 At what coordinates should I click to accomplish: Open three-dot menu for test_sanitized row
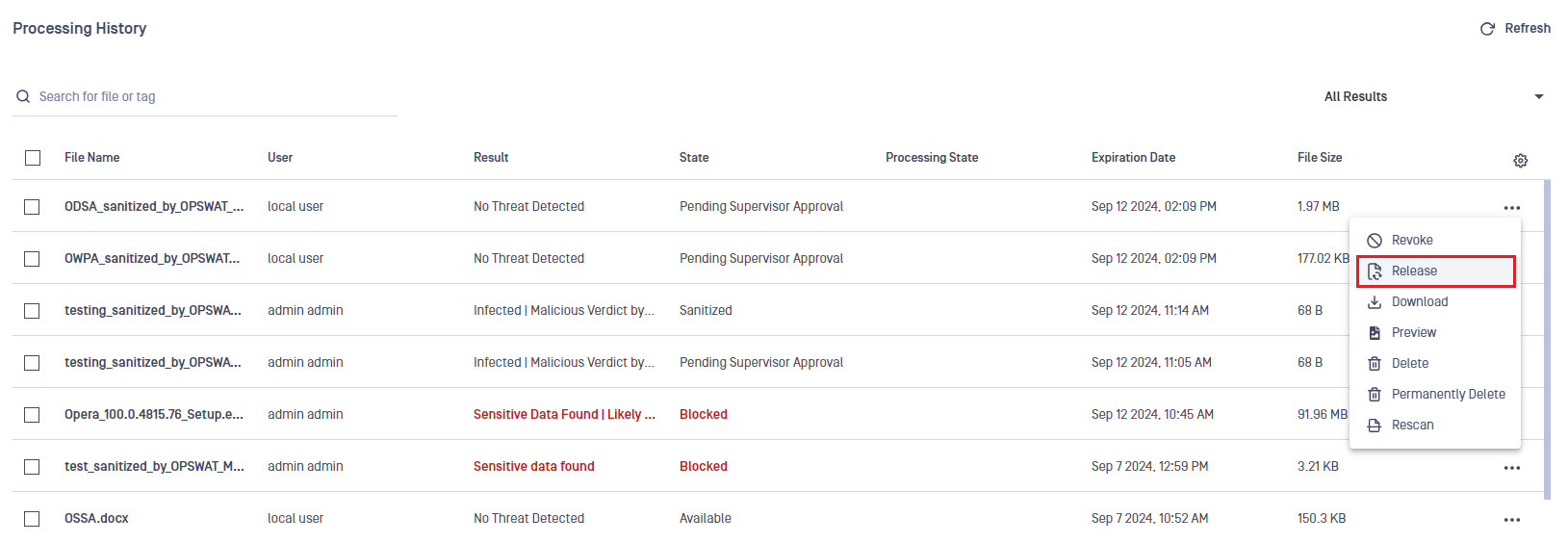1512,468
